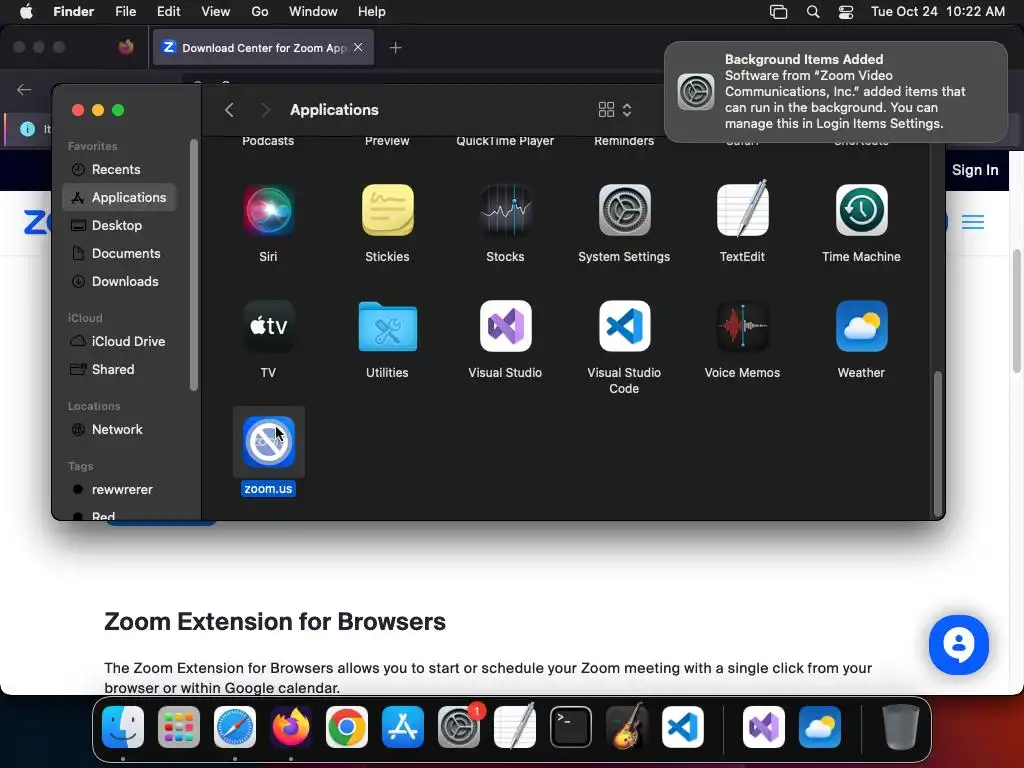Click the Background Items Added notification
The image size is (1024, 768).
[836, 91]
